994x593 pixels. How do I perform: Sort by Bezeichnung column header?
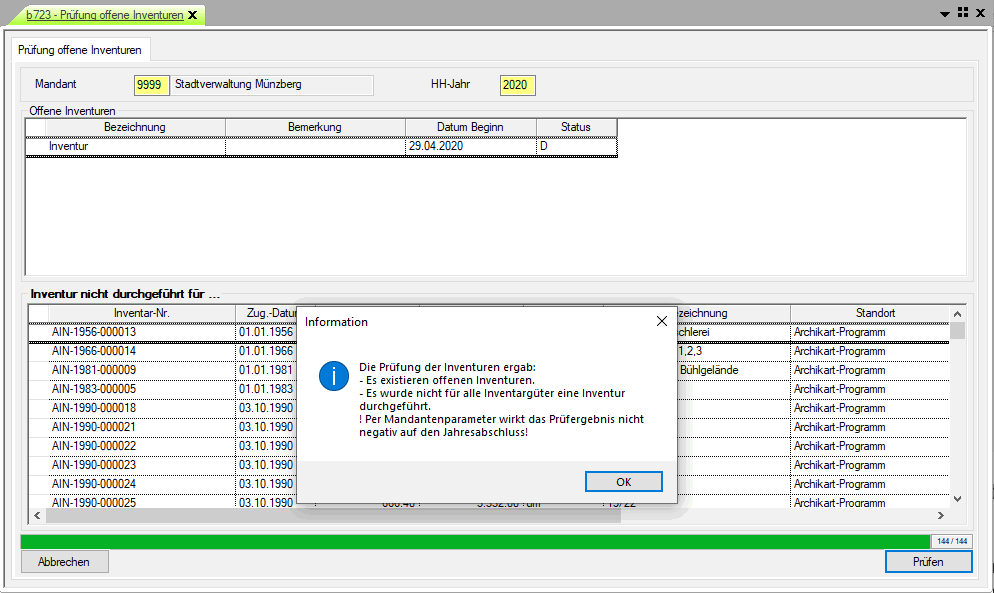coord(134,127)
